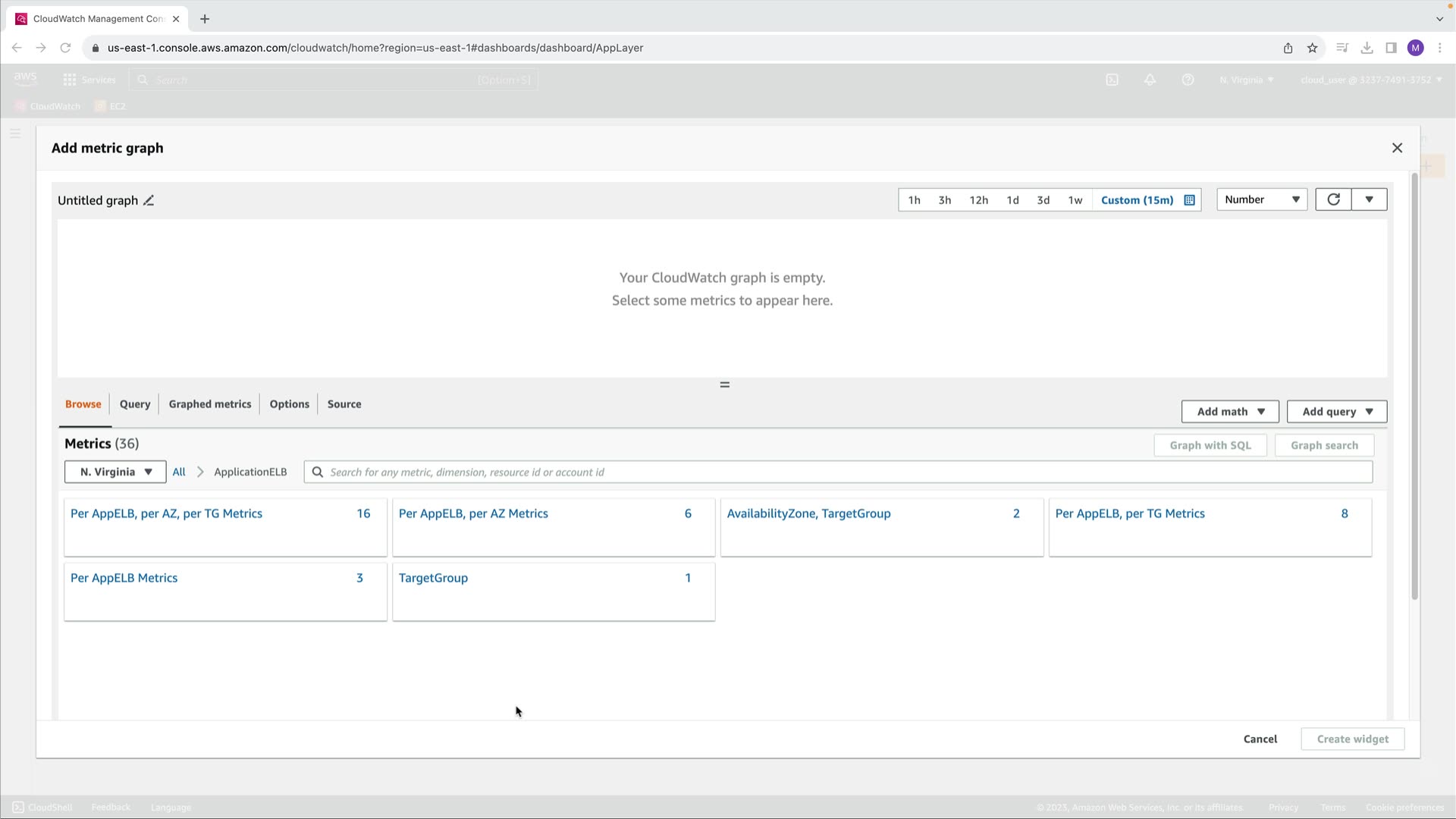Open the Source tab
The width and height of the screenshot is (1456, 819).
tap(344, 404)
